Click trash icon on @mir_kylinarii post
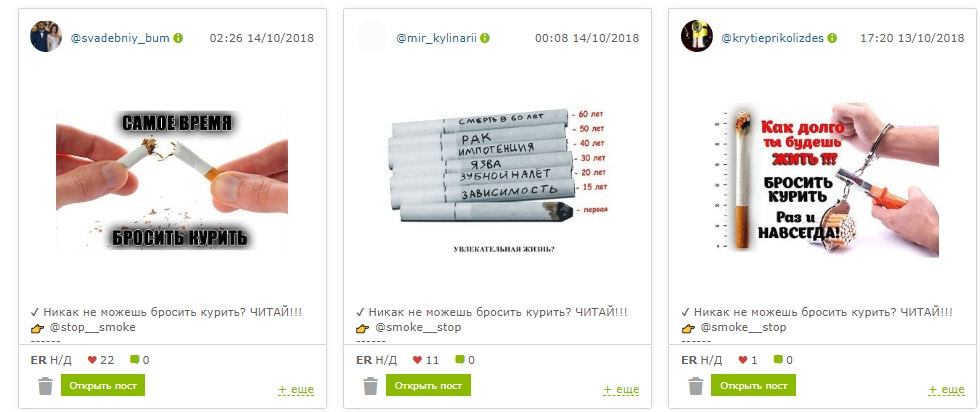 pos(371,386)
